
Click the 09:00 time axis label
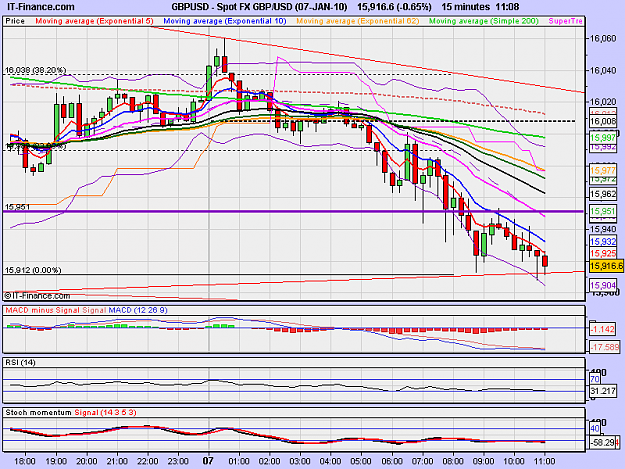(x=483, y=461)
